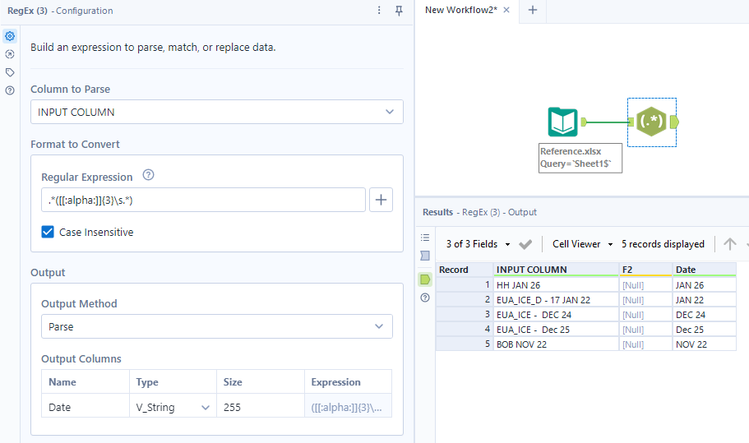Open the 3 of 3 Fields selector
The image size is (749, 443).
tap(478, 244)
